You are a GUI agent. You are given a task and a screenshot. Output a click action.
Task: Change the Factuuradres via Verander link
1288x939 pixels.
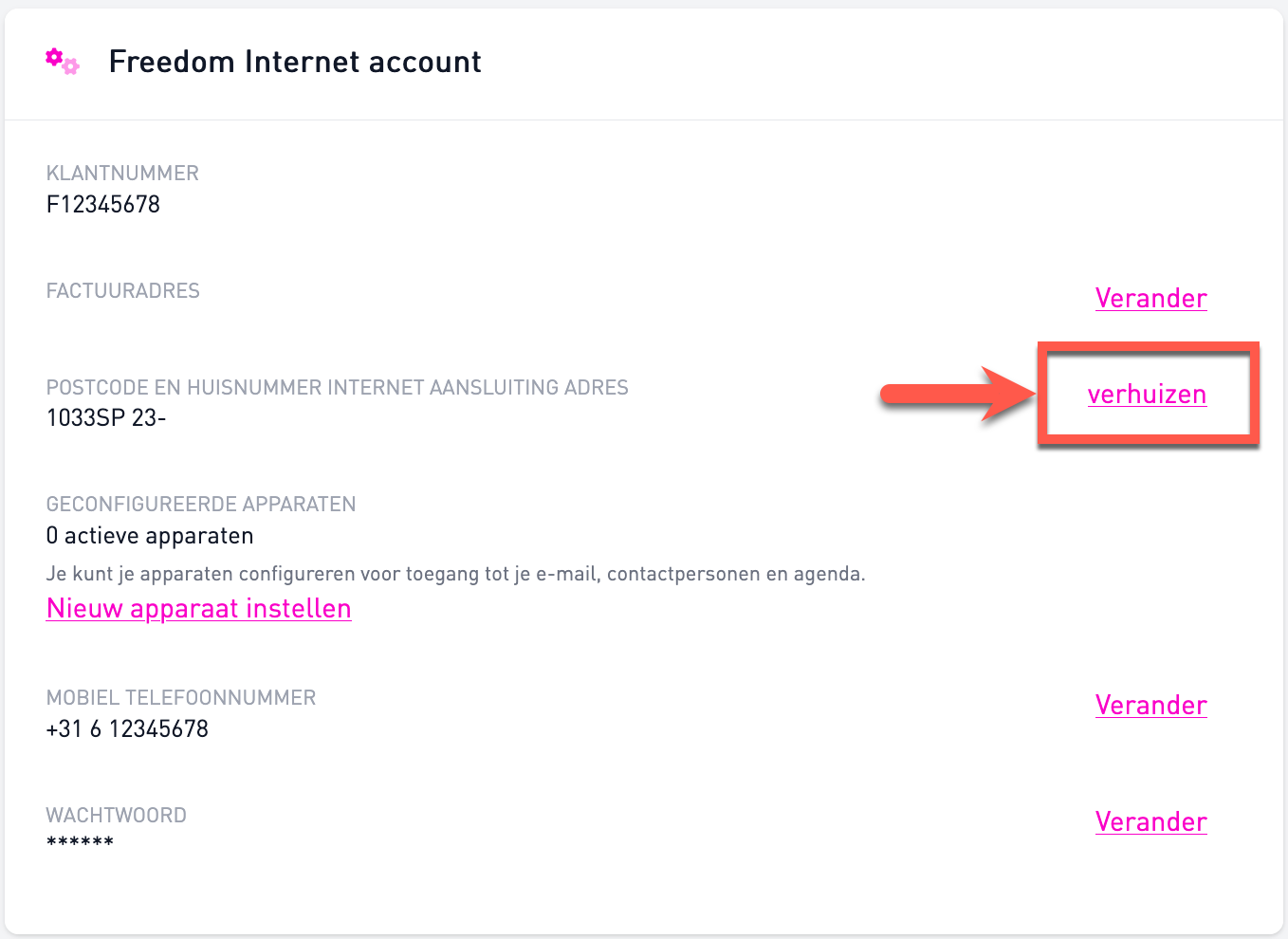(x=1150, y=298)
